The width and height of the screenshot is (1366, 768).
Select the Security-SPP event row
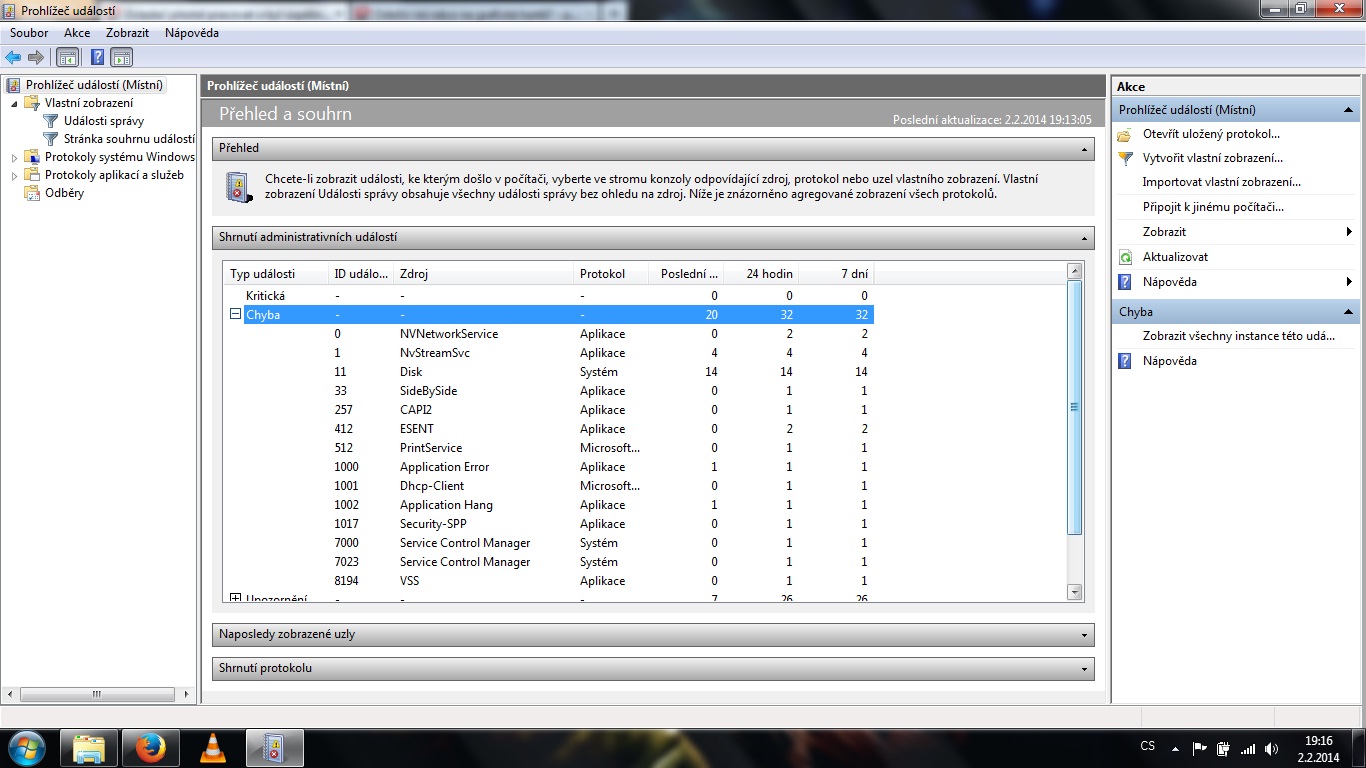click(550, 524)
